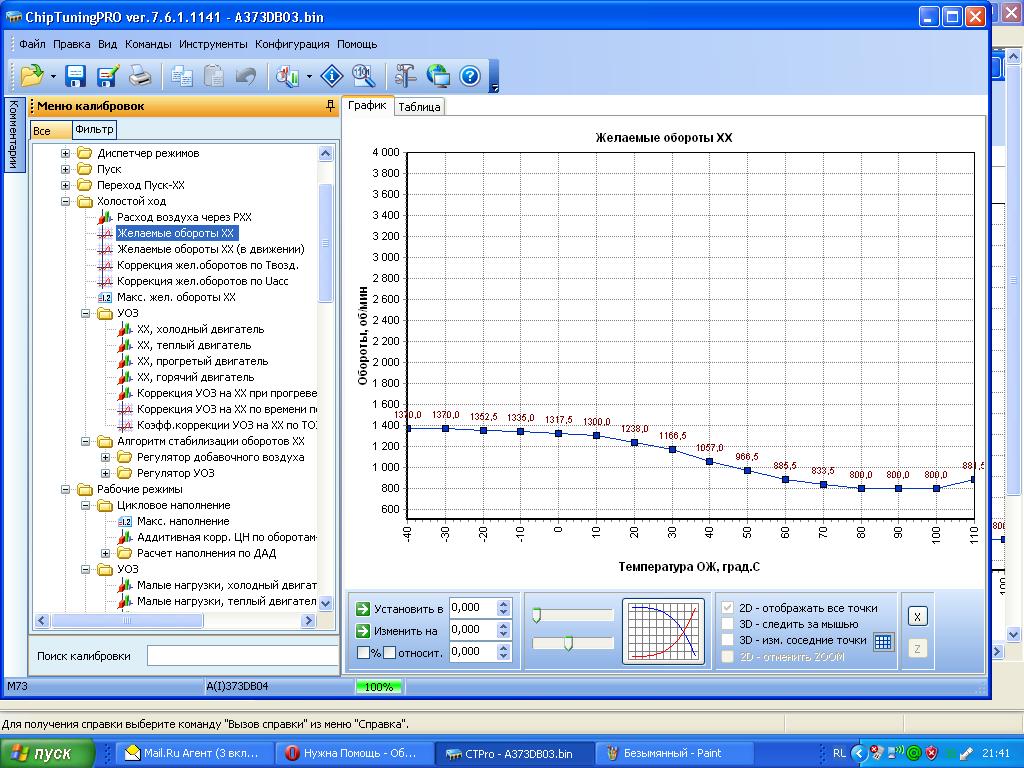Click the blue question mark help icon
This screenshot has width=1024, height=768.
click(x=470, y=76)
